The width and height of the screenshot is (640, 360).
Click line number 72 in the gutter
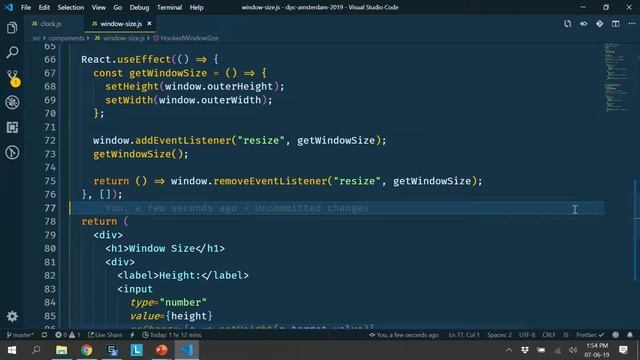(50, 140)
